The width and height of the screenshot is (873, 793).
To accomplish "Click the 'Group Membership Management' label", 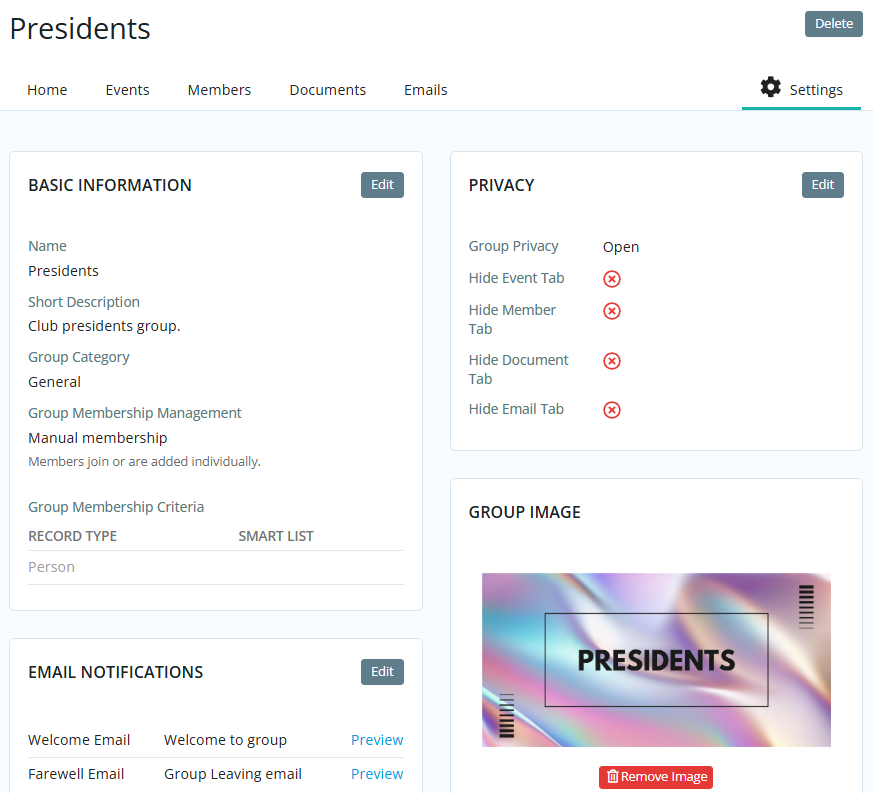I will click(135, 413).
